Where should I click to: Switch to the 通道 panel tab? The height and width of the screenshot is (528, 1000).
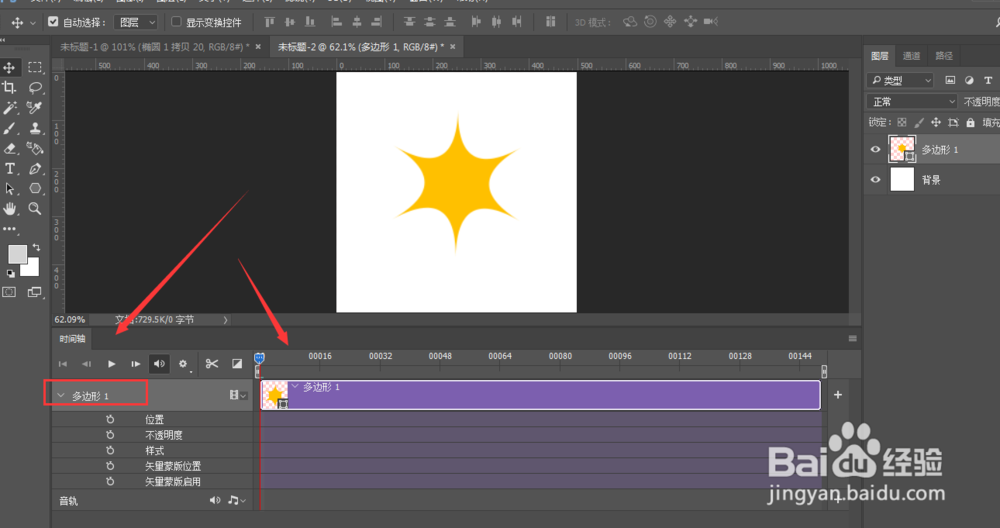(911, 56)
